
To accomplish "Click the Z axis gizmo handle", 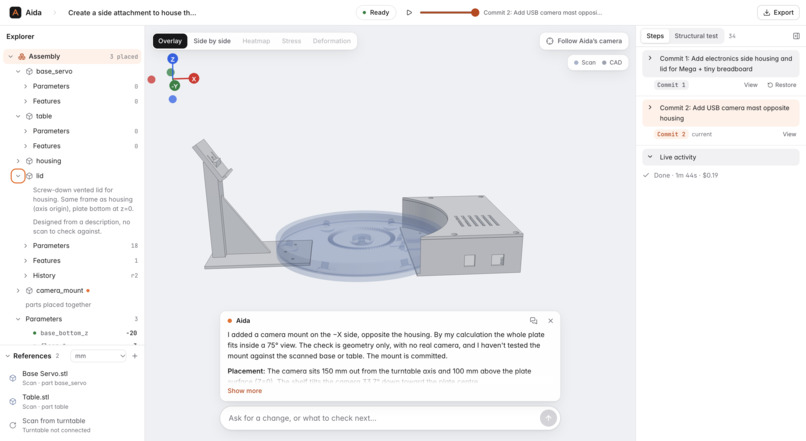I will 173,59.
